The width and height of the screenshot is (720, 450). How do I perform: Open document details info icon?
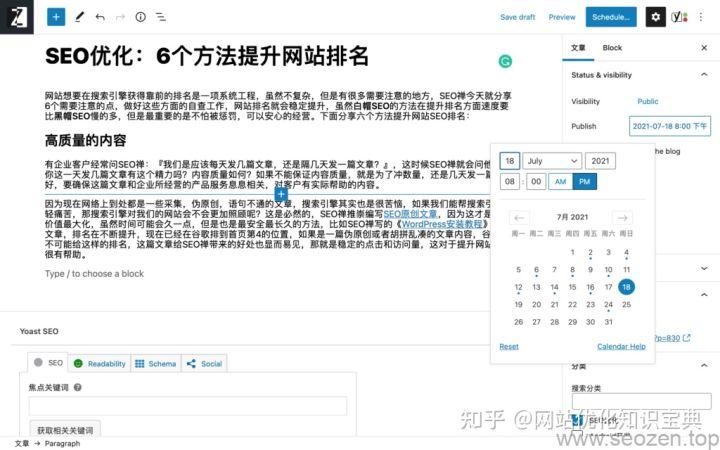140,17
